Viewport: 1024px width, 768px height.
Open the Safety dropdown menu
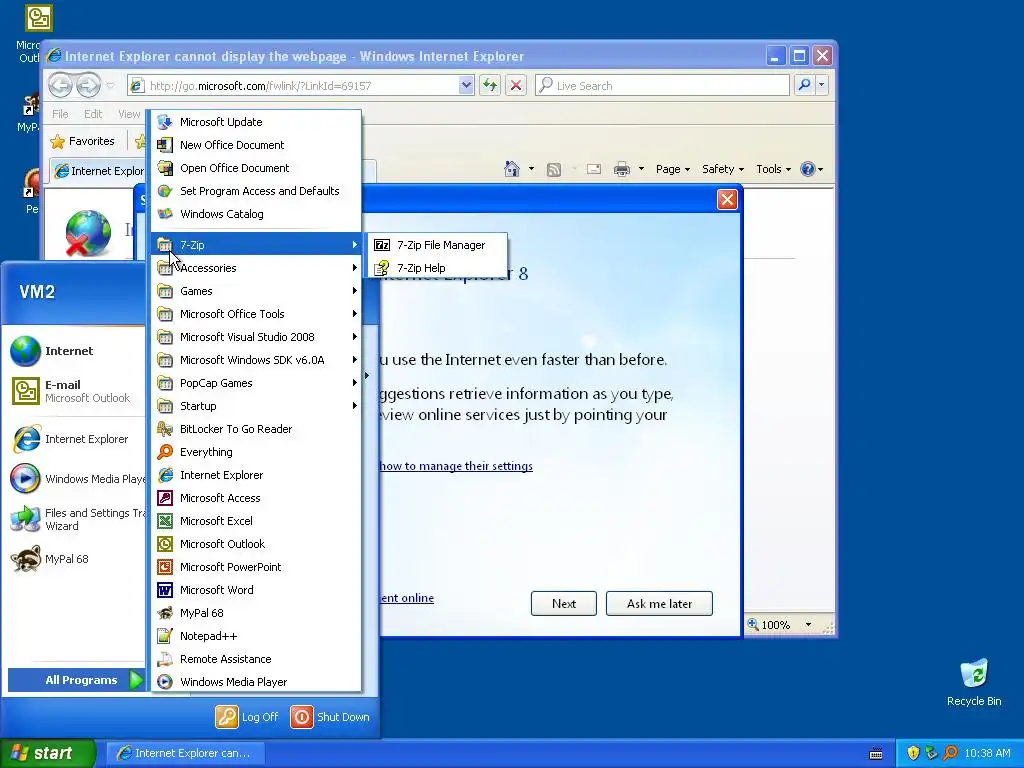[722, 169]
